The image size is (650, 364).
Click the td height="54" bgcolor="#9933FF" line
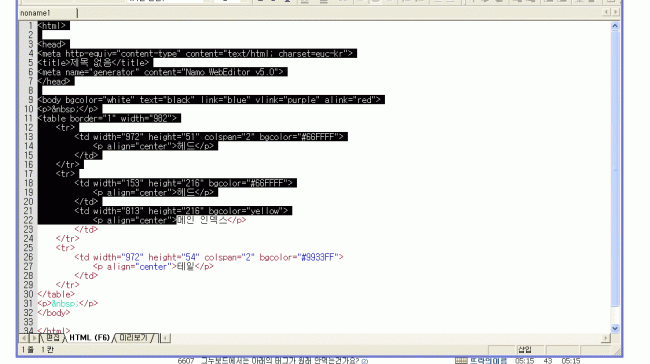[209, 257]
